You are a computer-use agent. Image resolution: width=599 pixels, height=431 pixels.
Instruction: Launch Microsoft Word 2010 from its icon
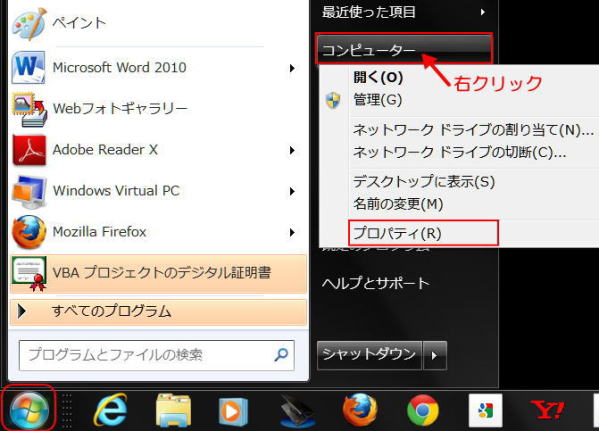coord(29,68)
